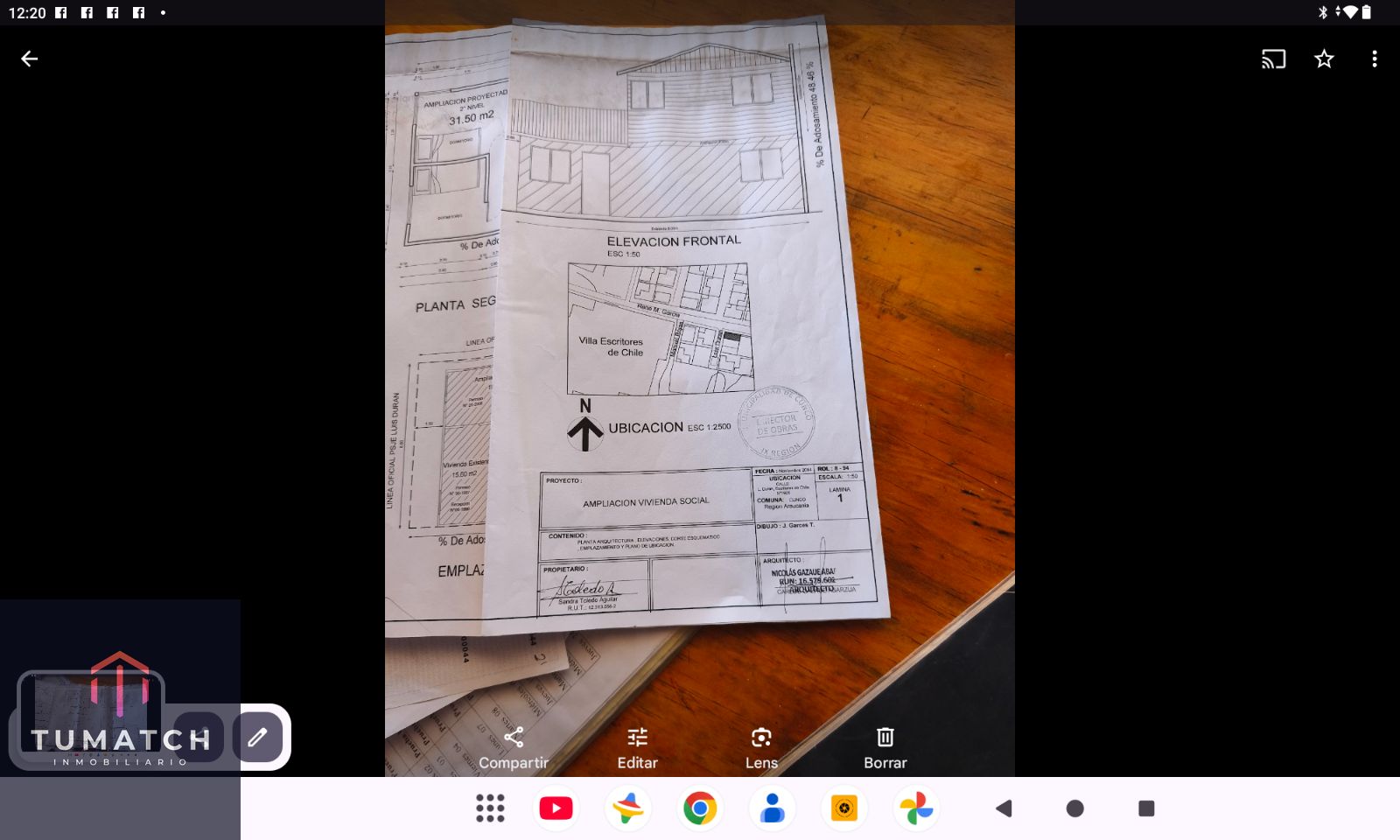Open the Cast to device icon
1400x840 pixels.
tap(1273, 59)
